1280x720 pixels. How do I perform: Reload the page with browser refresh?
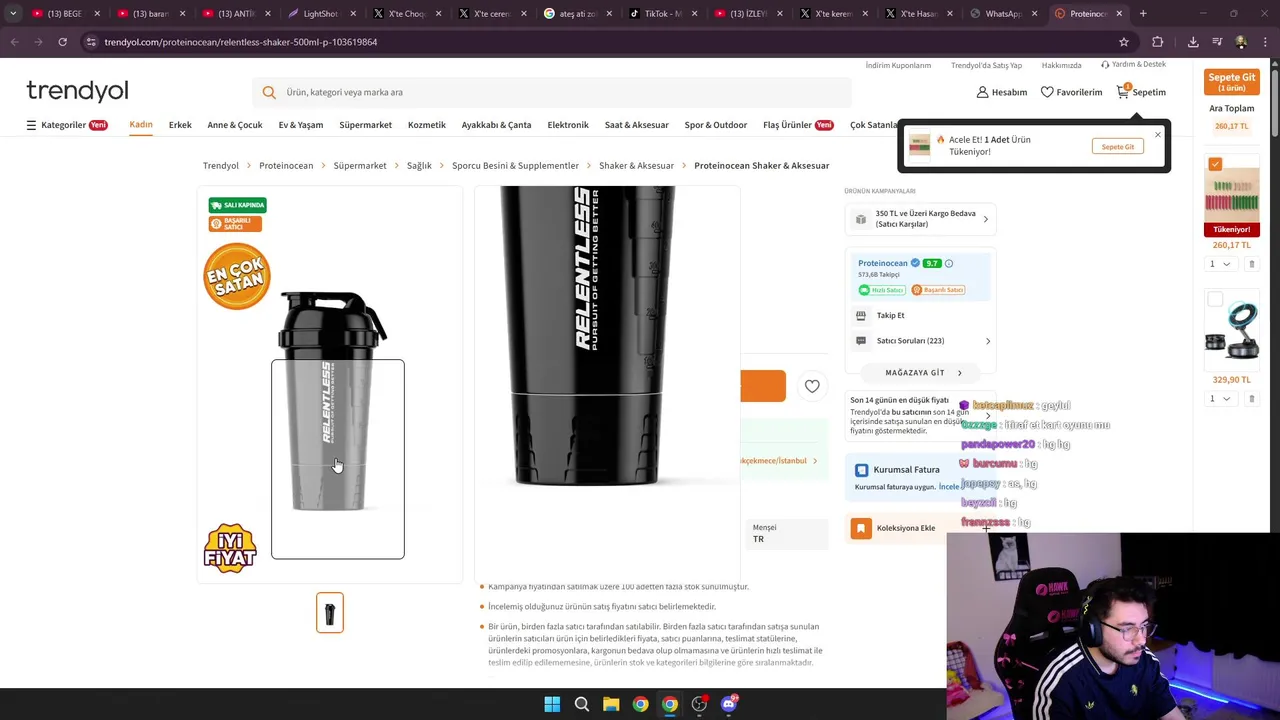[62, 42]
